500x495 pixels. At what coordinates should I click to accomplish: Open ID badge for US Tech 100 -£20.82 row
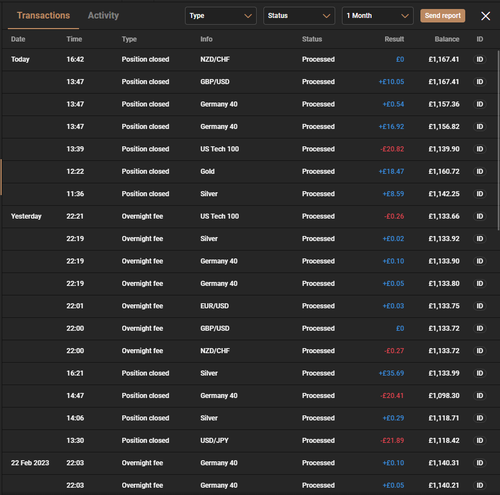click(480, 149)
